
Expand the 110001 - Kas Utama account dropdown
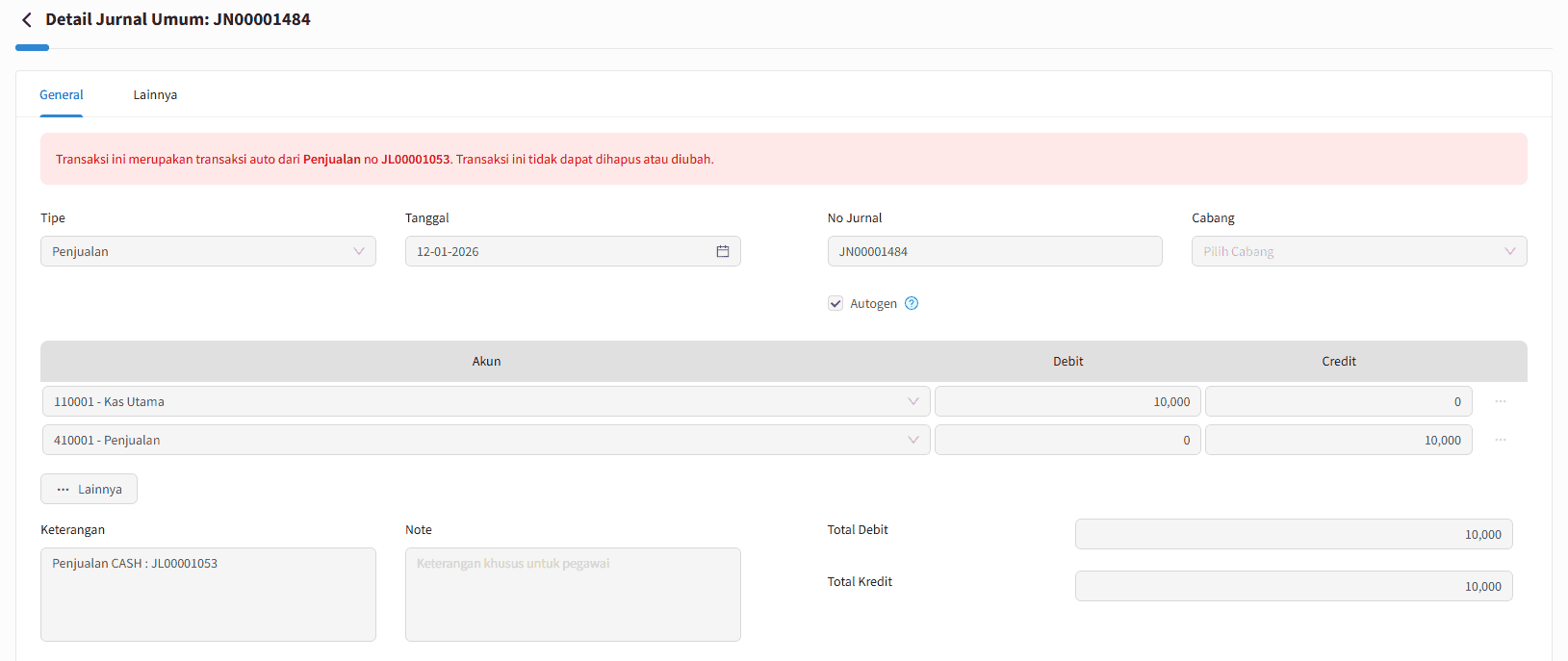pos(486,401)
